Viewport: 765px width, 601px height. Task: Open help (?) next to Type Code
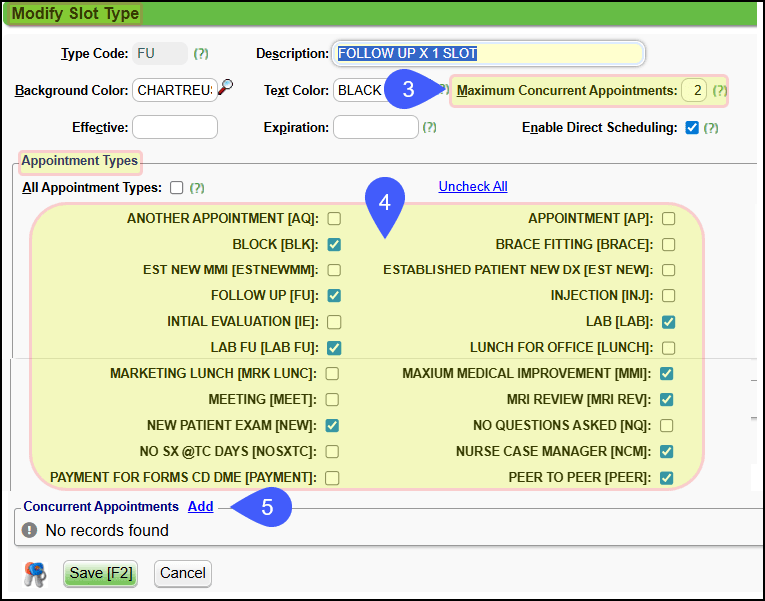click(201, 54)
